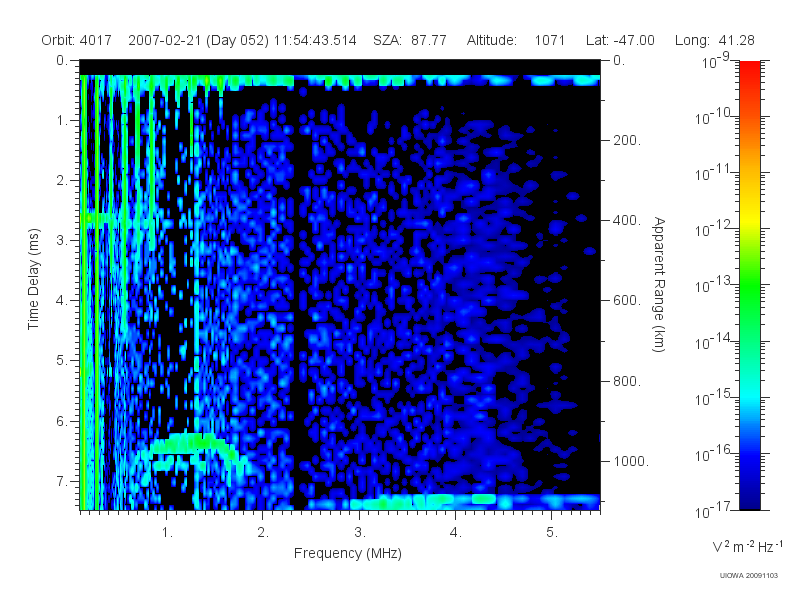Click the bright horizontal band at 2.7 ms delay

tap(118, 220)
